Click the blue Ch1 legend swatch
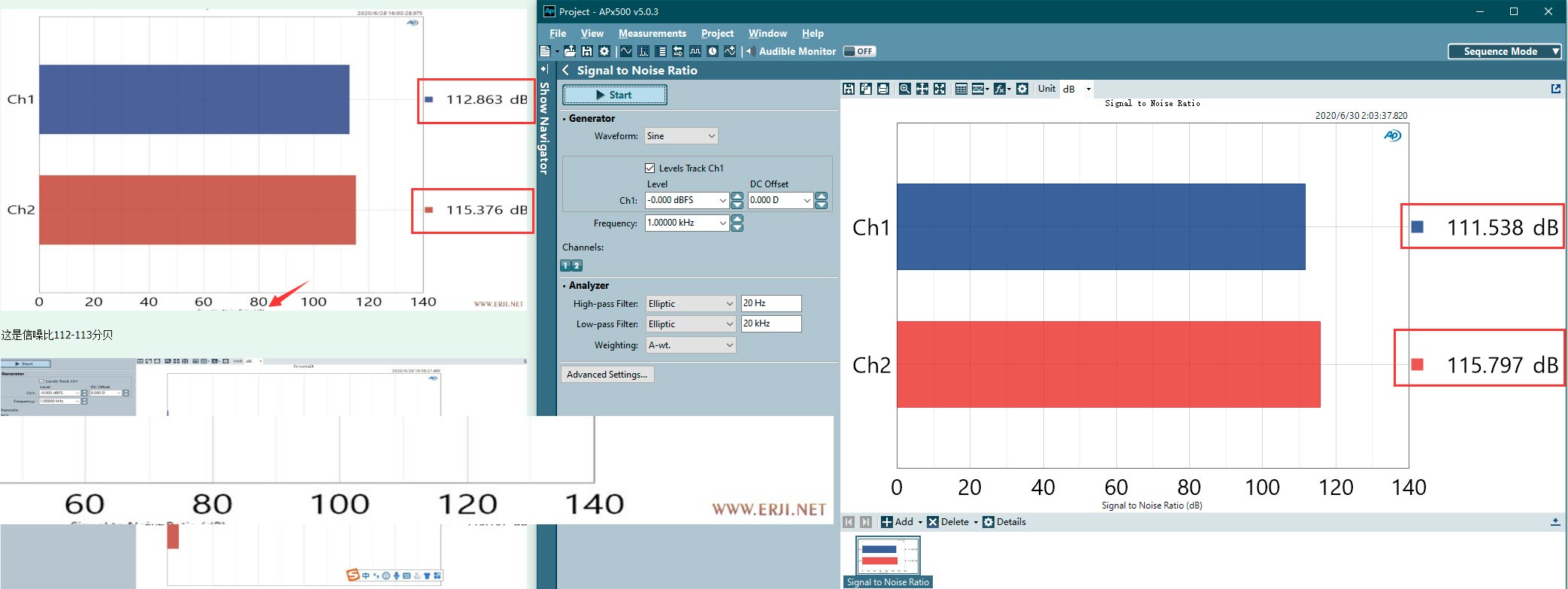The image size is (1568, 589). click(x=1418, y=227)
